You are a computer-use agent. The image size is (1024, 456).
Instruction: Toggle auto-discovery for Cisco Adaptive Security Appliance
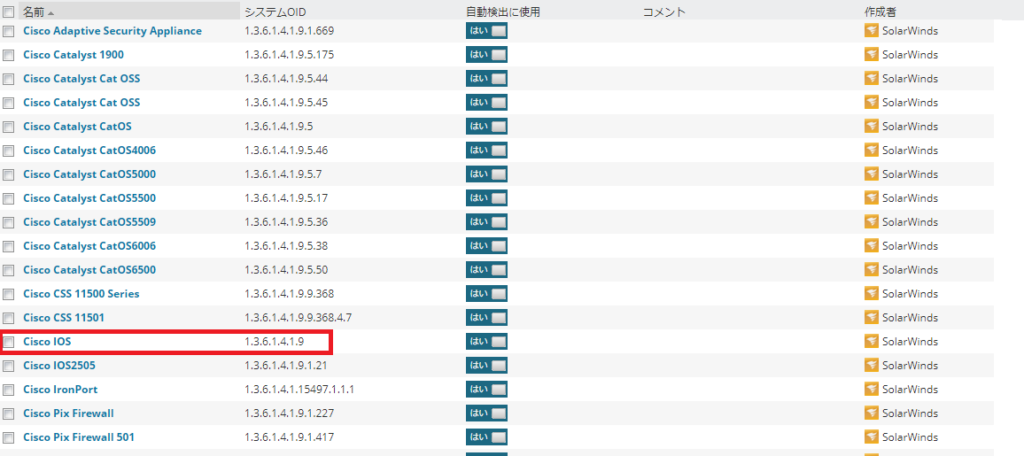click(487, 31)
